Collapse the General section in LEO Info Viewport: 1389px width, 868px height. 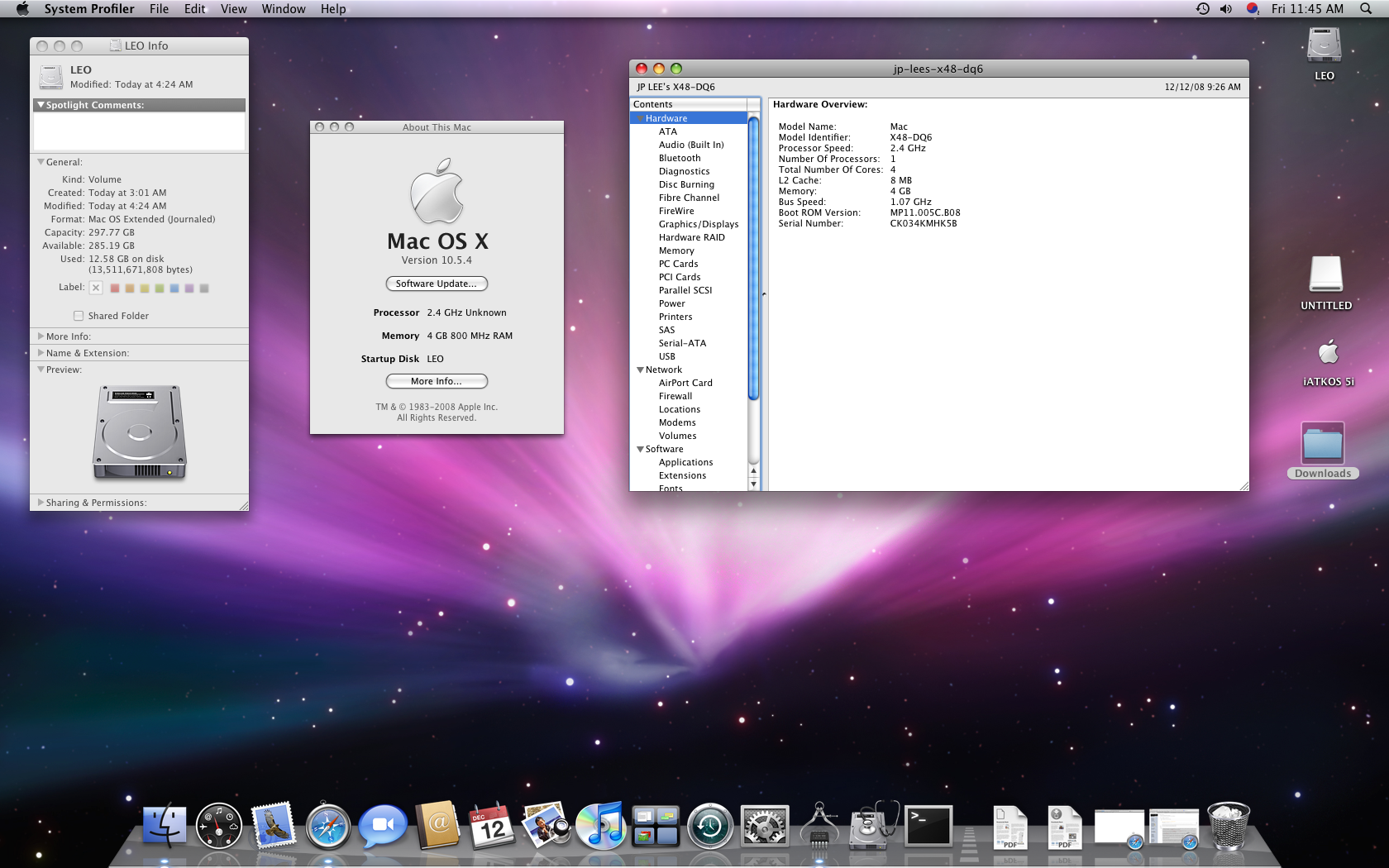point(41,162)
